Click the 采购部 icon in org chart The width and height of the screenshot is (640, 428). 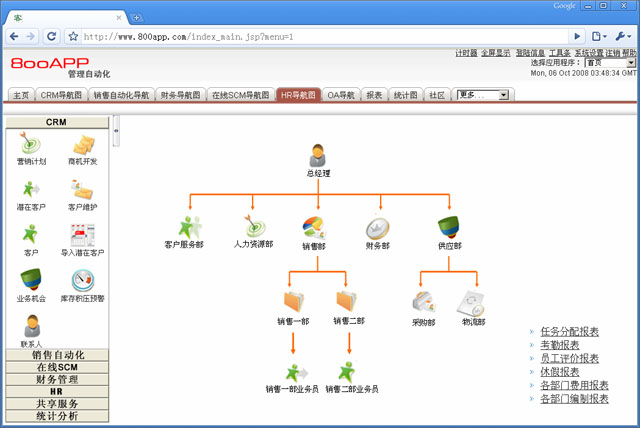tap(423, 301)
